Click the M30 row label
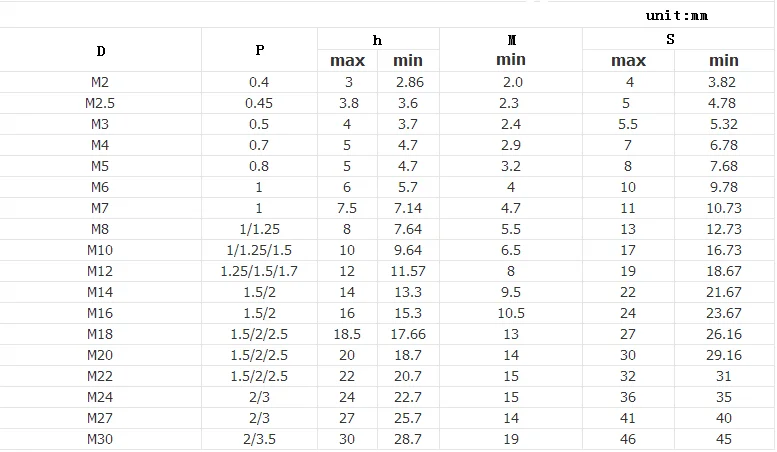Viewport: 777px width, 452px height. pos(100,439)
